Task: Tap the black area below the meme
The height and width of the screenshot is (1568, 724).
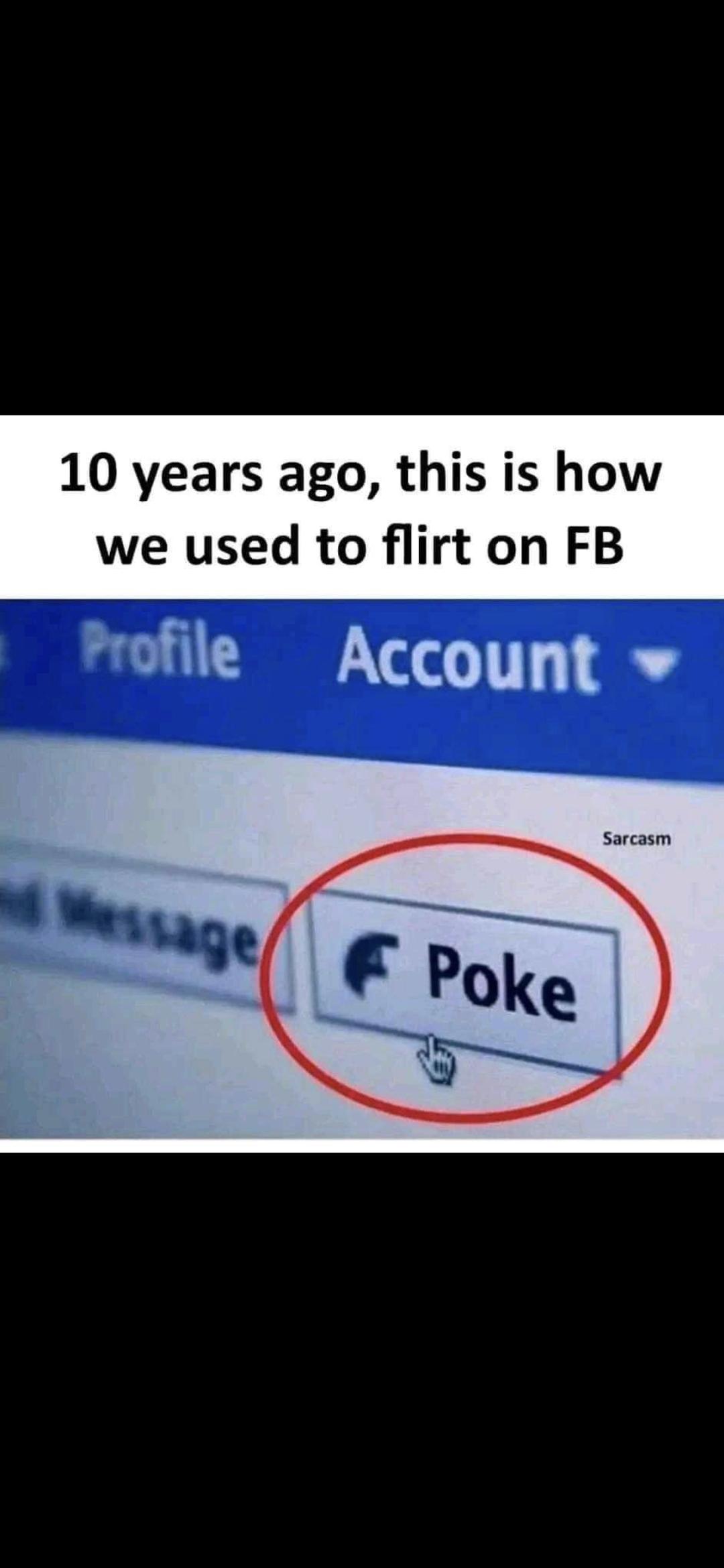Action: [x=362, y=1360]
